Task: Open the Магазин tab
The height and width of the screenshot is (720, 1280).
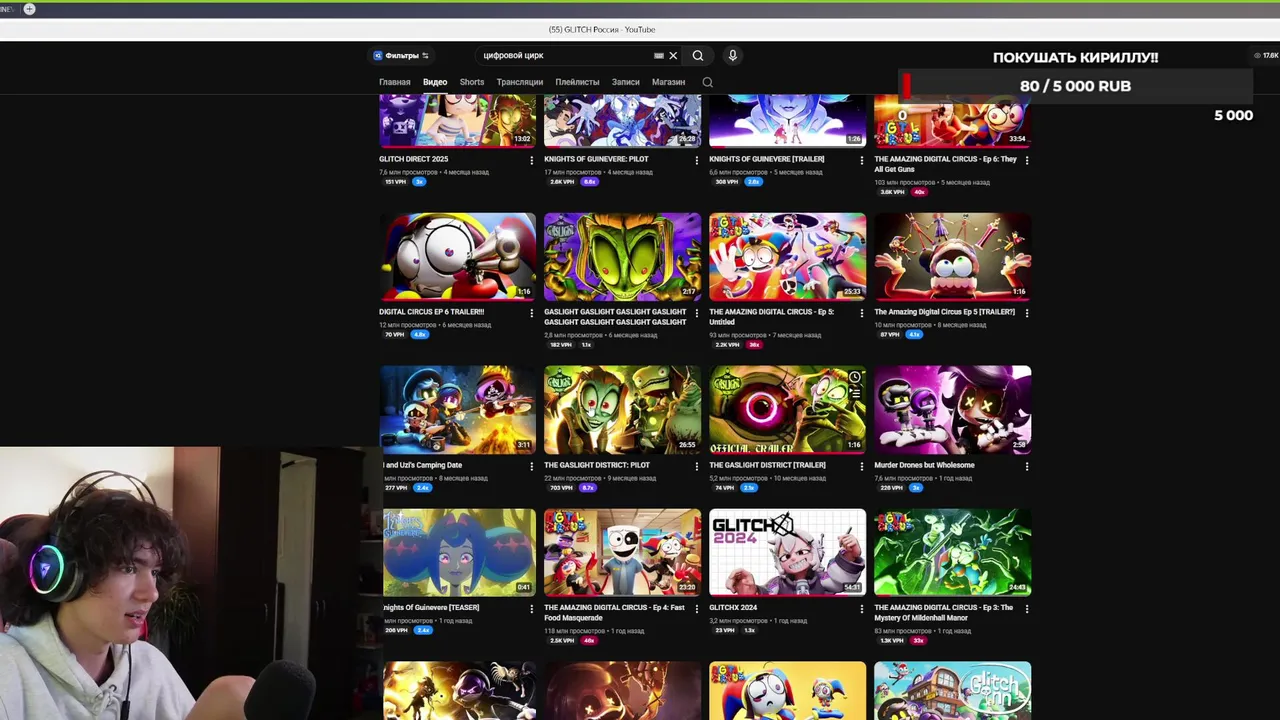Action: (668, 82)
